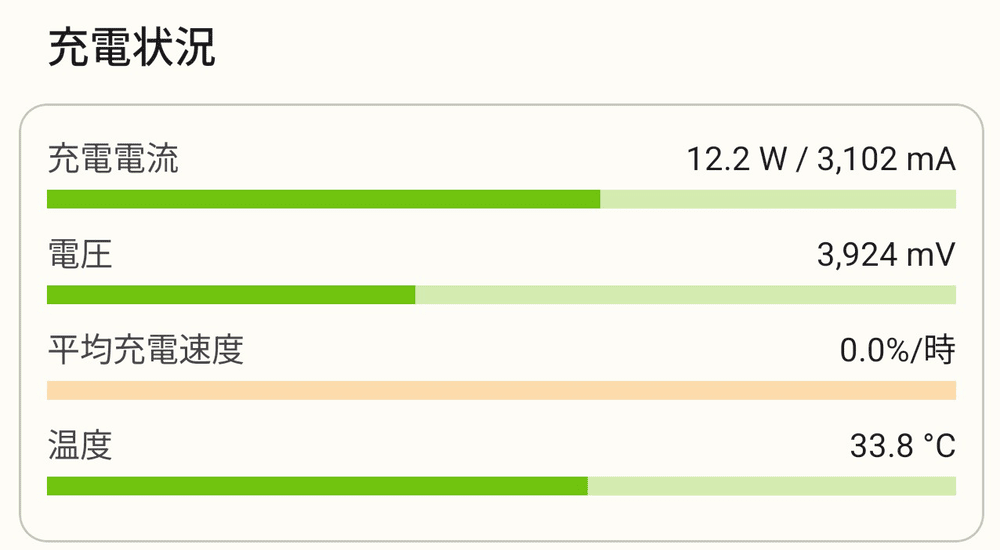Click the filled part of 充電電流 bar

[x=323, y=199]
